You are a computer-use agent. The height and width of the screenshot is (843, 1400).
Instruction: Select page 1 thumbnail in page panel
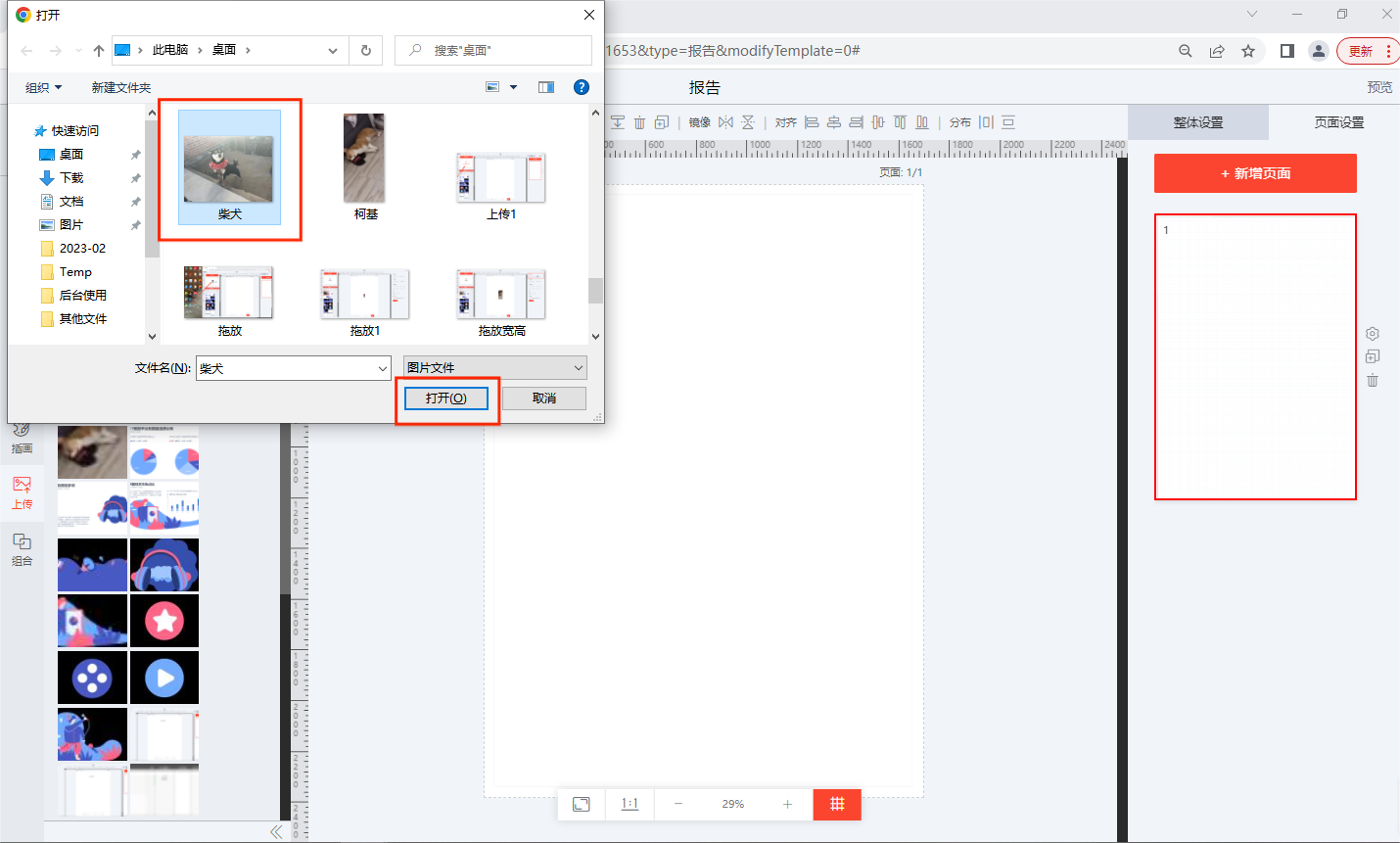pyautogui.click(x=1255, y=356)
